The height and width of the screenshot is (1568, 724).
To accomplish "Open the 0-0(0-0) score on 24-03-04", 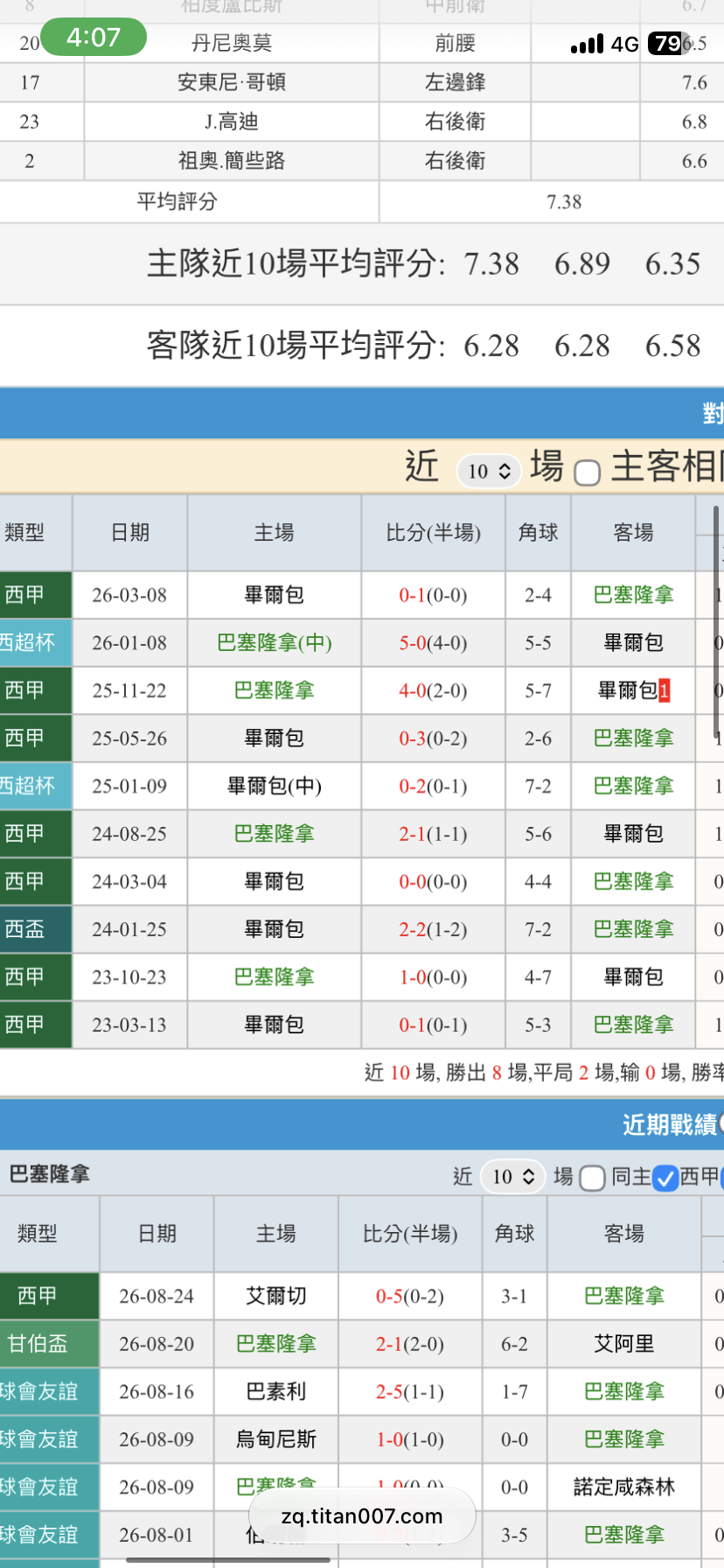I will [x=433, y=881].
